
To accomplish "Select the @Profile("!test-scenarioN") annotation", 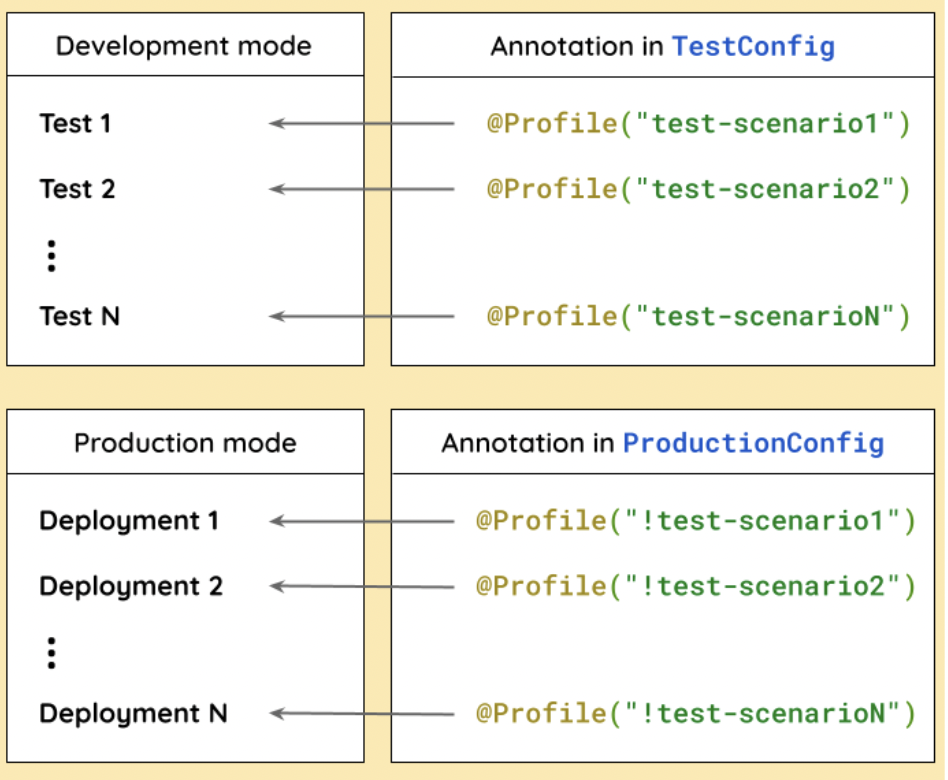I will [696, 714].
